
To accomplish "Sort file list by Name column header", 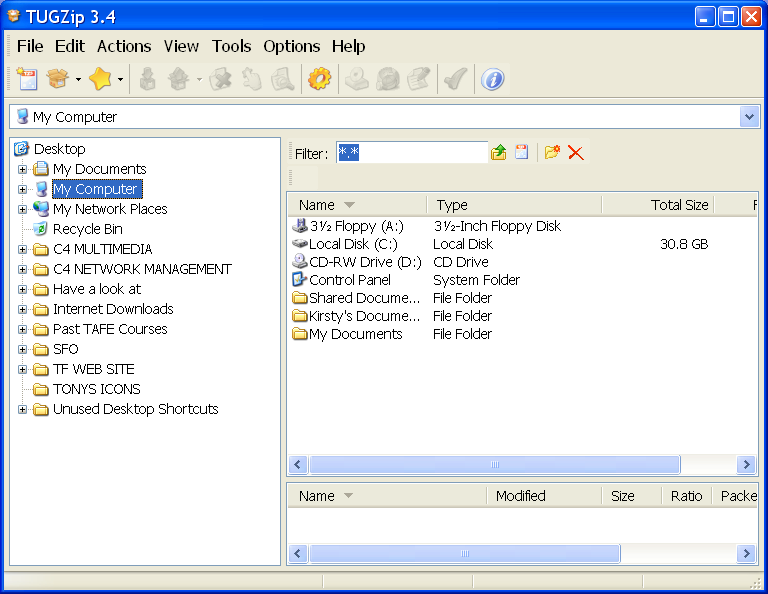I will point(358,205).
